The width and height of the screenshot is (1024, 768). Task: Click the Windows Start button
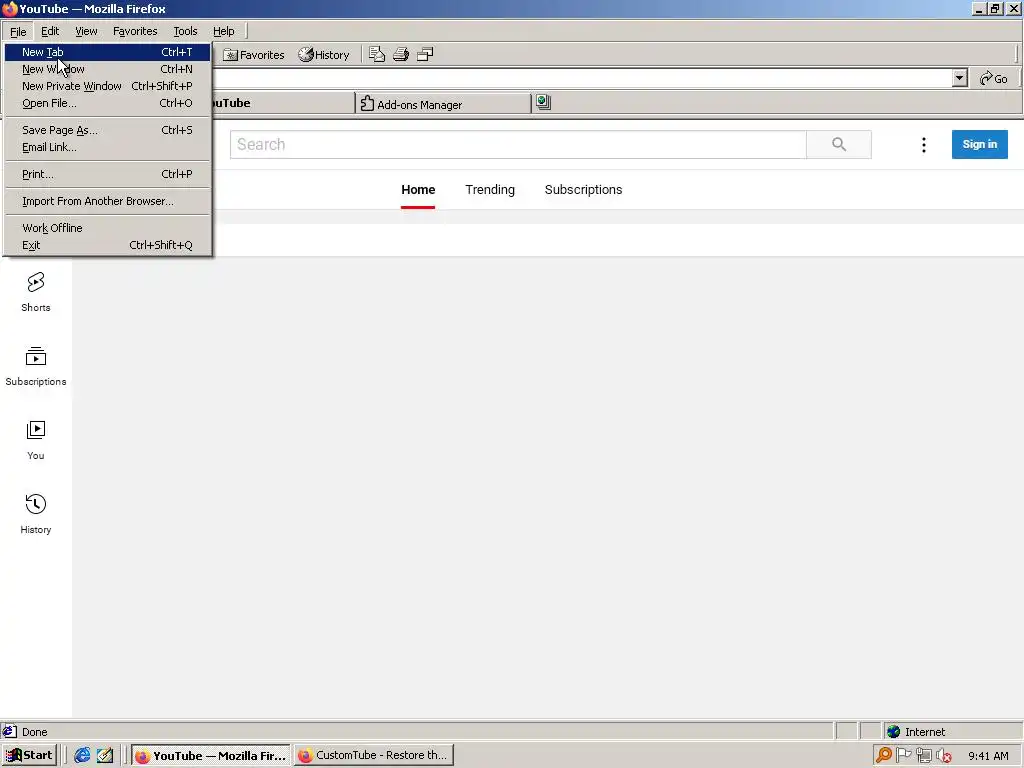29,756
